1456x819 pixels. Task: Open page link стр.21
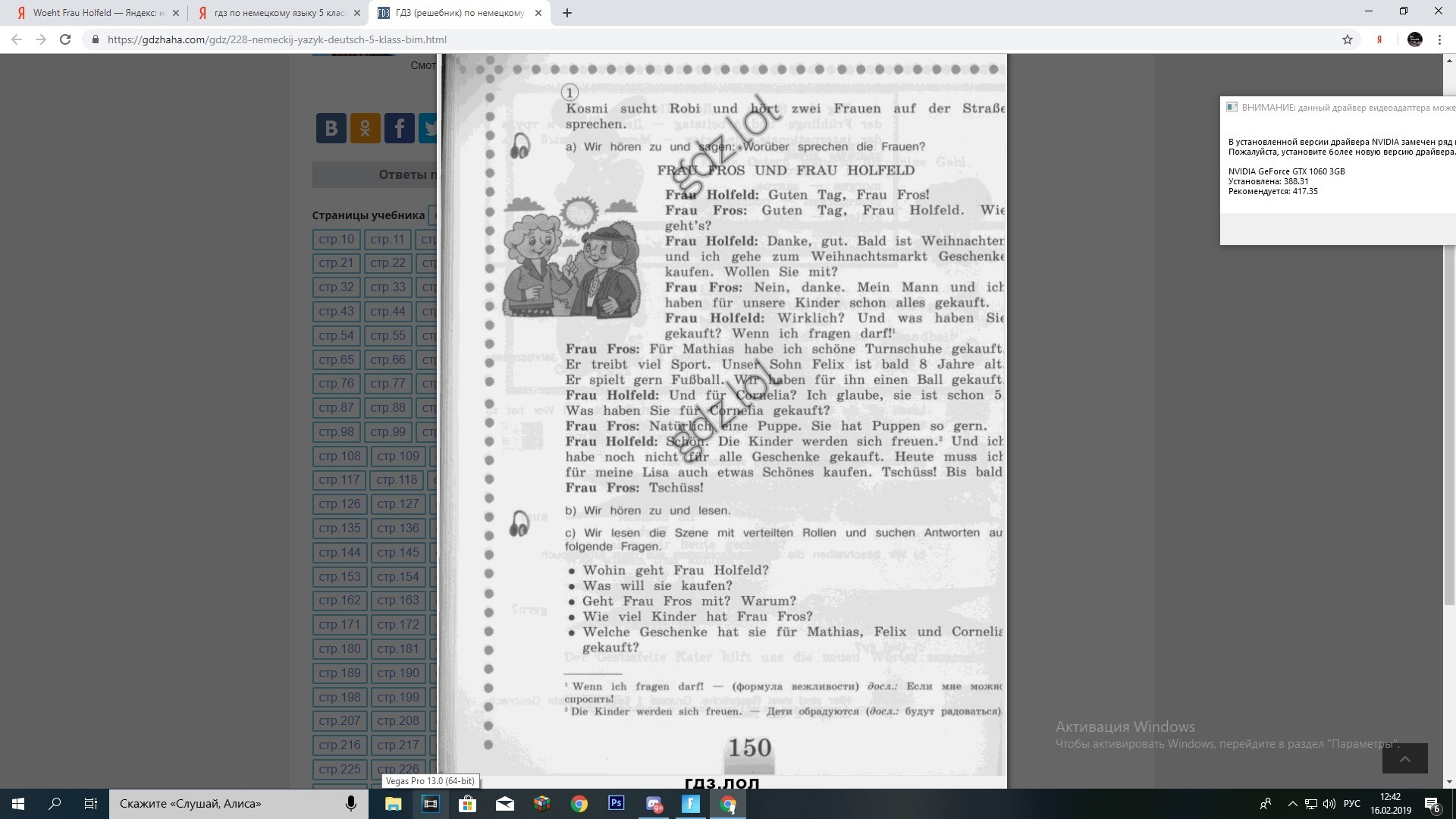[x=336, y=263]
